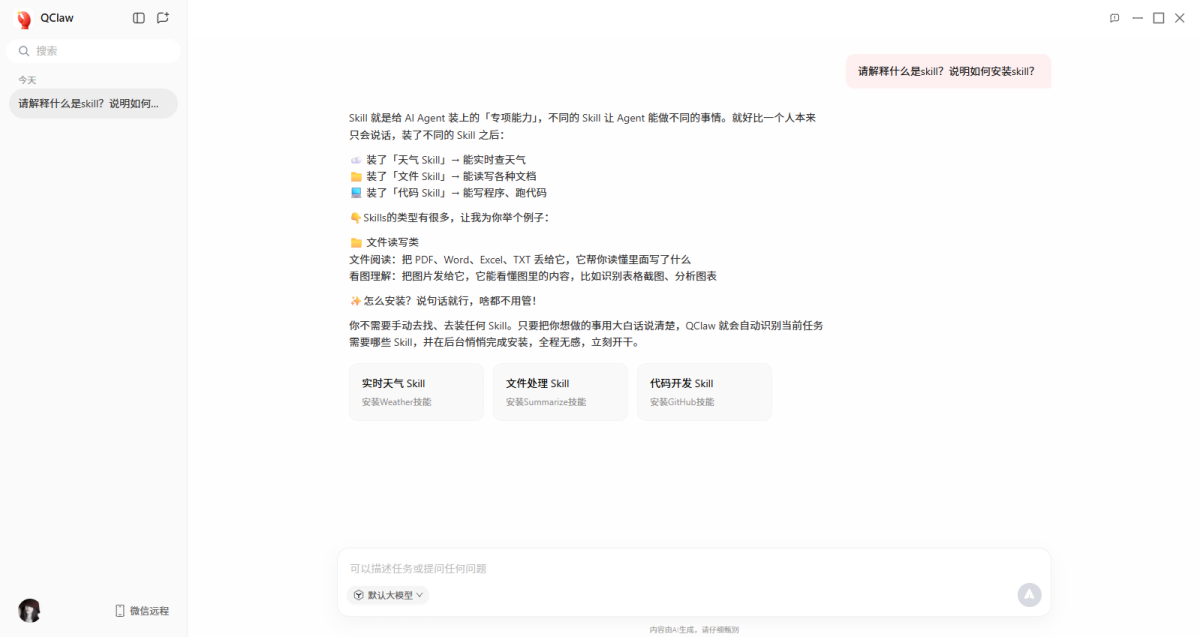Open the 请解释什么是skill conversation in sidebar
This screenshot has height=637, width=1200.
click(x=93, y=103)
